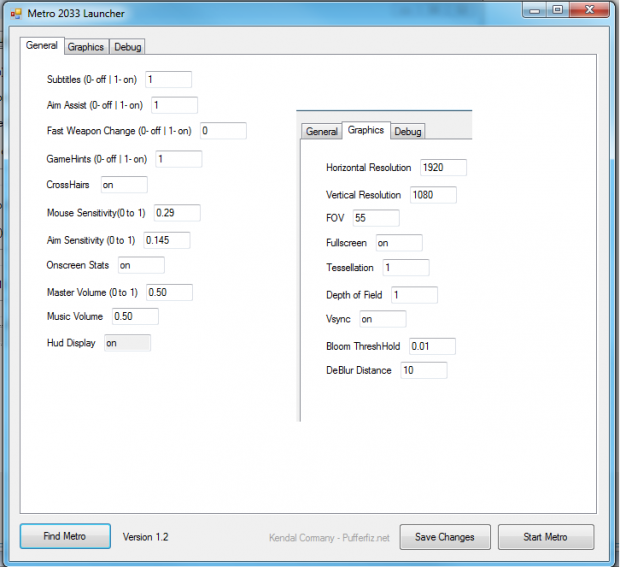Image resolution: width=620 pixels, height=567 pixels.
Task: Click the FOV label
Action: (x=335, y=218)
